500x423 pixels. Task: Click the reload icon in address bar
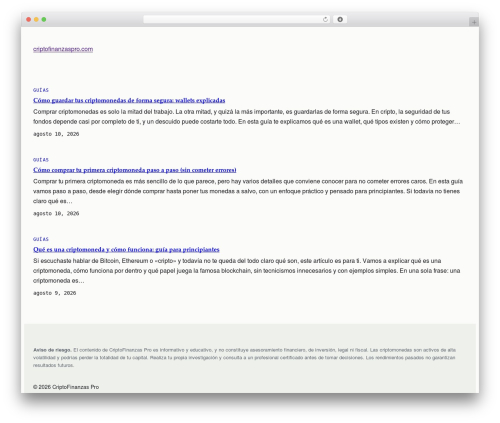[325, 19]
